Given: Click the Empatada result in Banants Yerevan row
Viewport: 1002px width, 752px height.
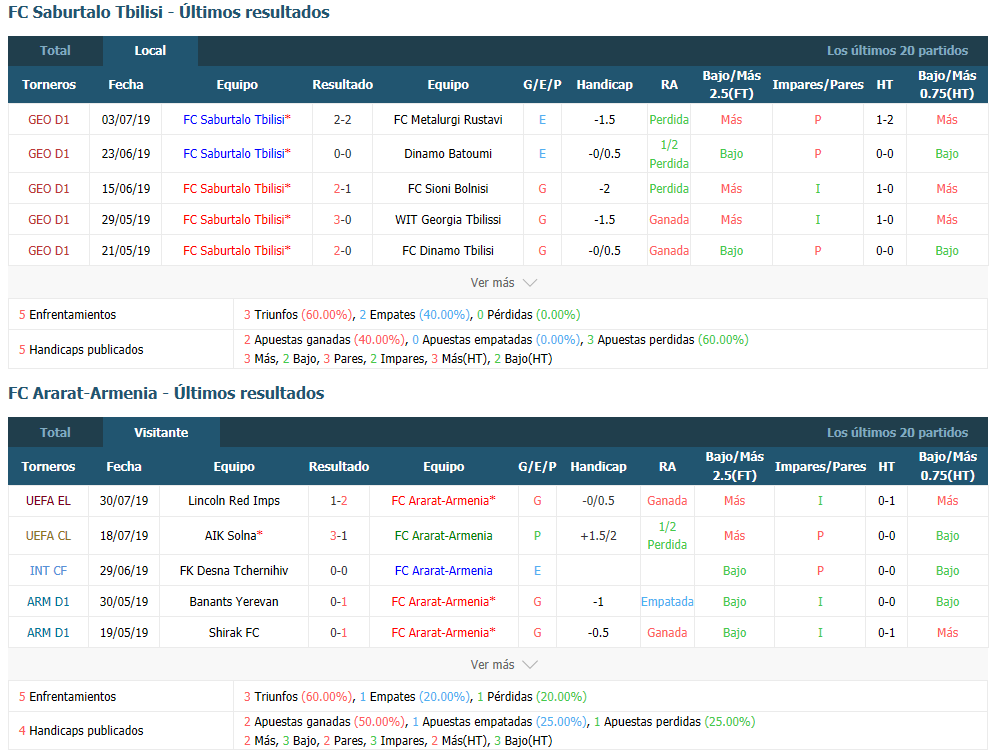Looking at the screenshot, I should tap(667, 601).
